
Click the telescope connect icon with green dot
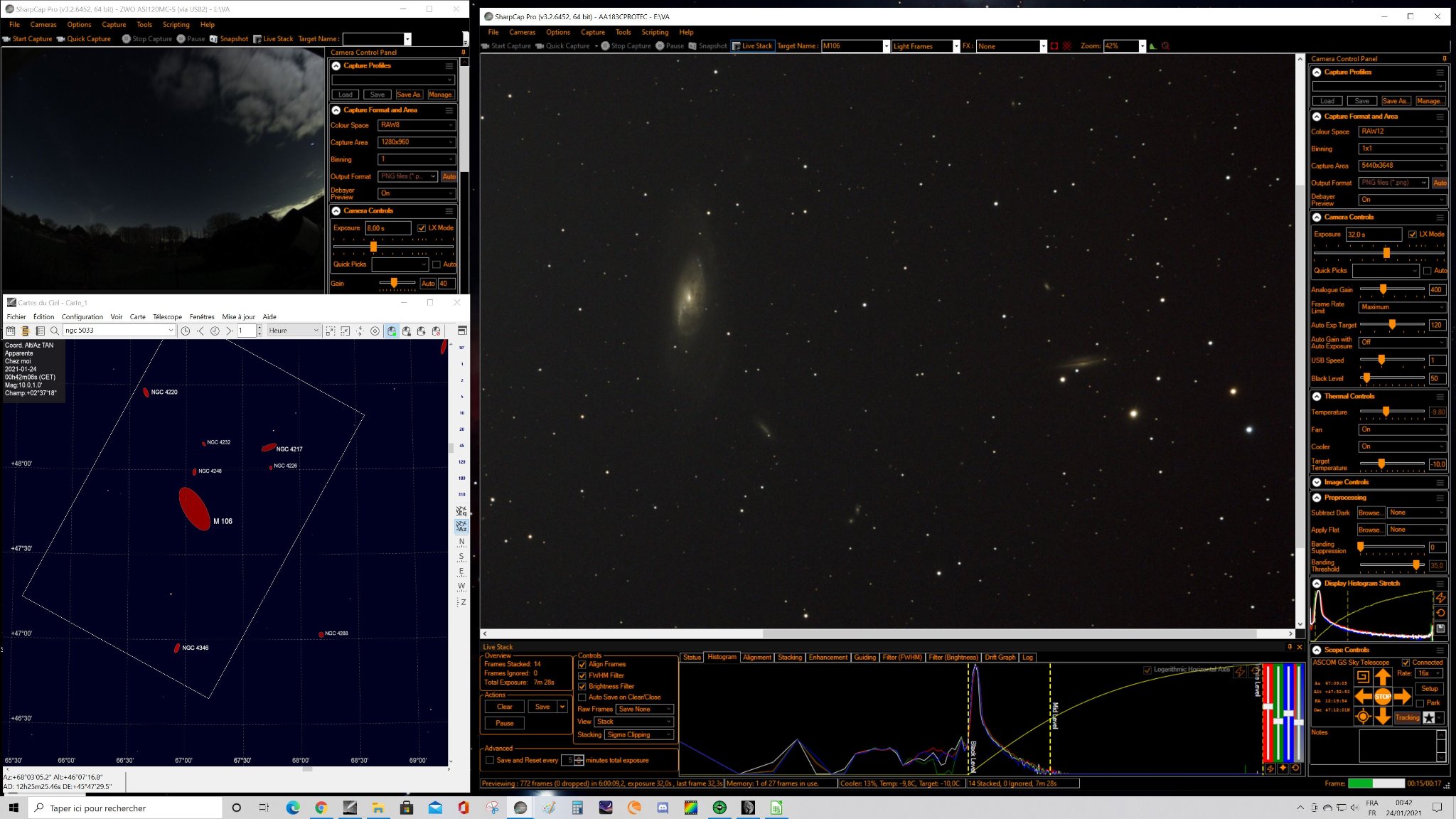[x=391, y=331]
